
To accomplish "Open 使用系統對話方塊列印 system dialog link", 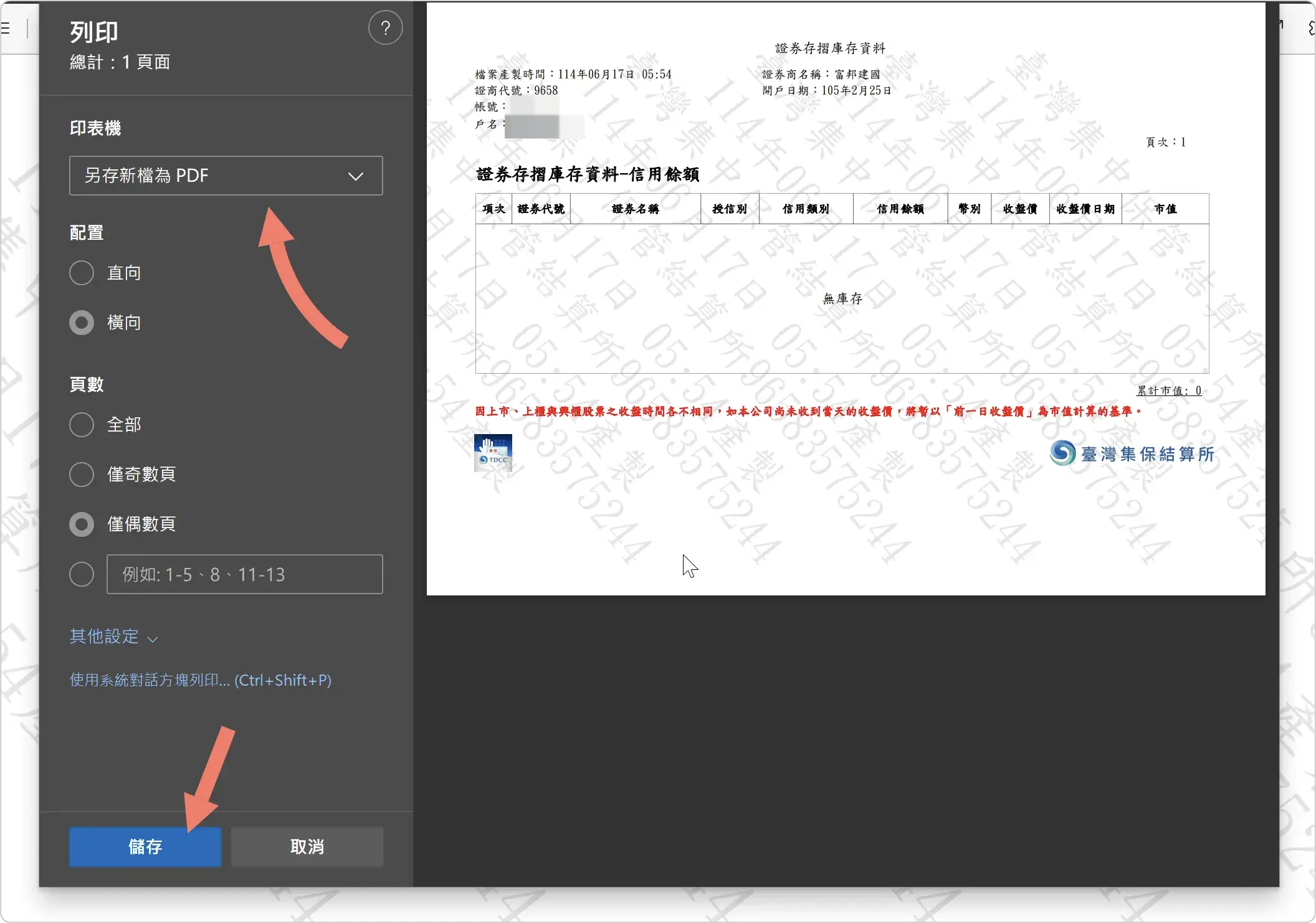I will (200, 680).
